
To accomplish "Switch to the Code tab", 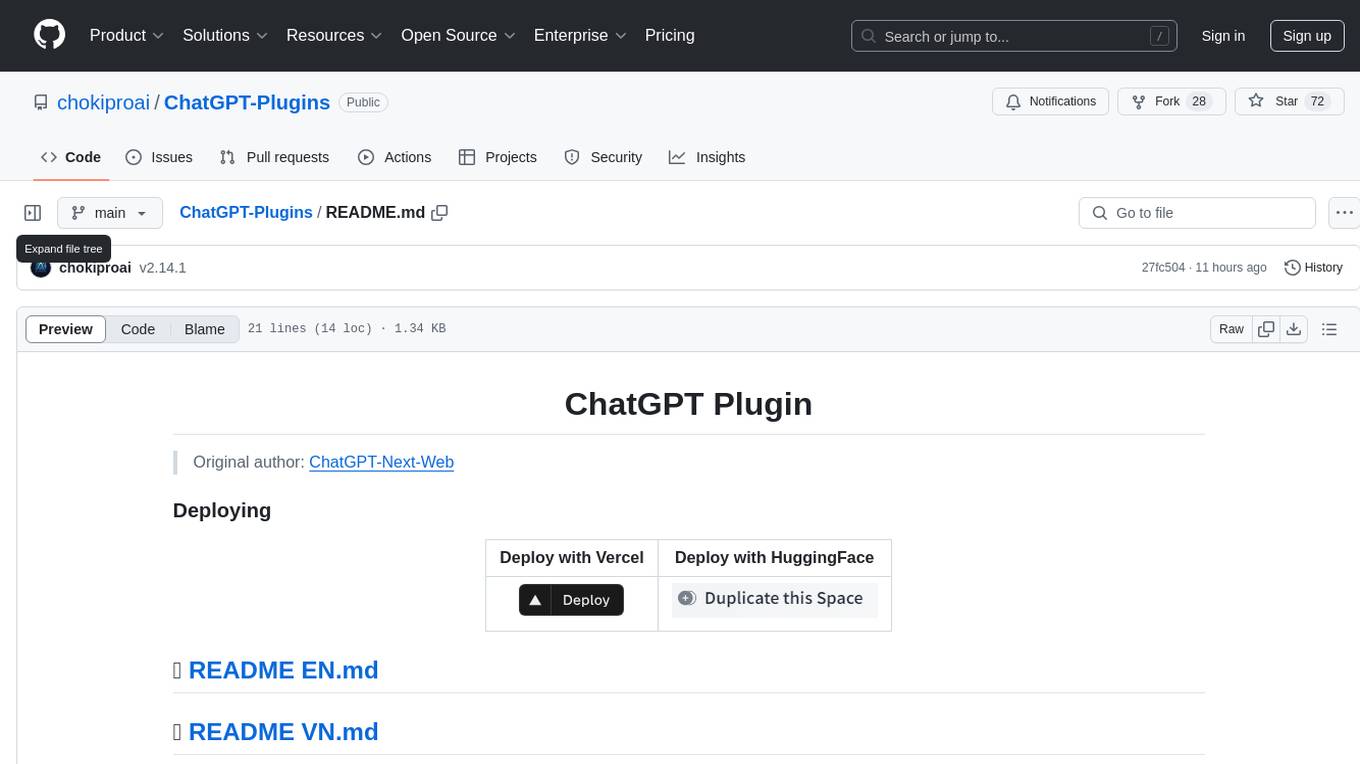I will pyautogui.click(x=70, y=157).
